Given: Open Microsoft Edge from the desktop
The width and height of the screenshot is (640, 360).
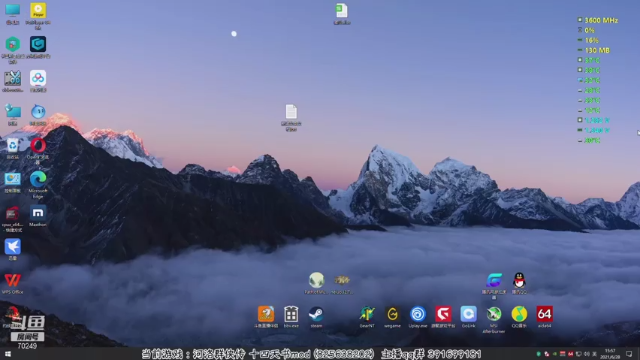Looking at the screenshot, I should click(x=38, y=184).
